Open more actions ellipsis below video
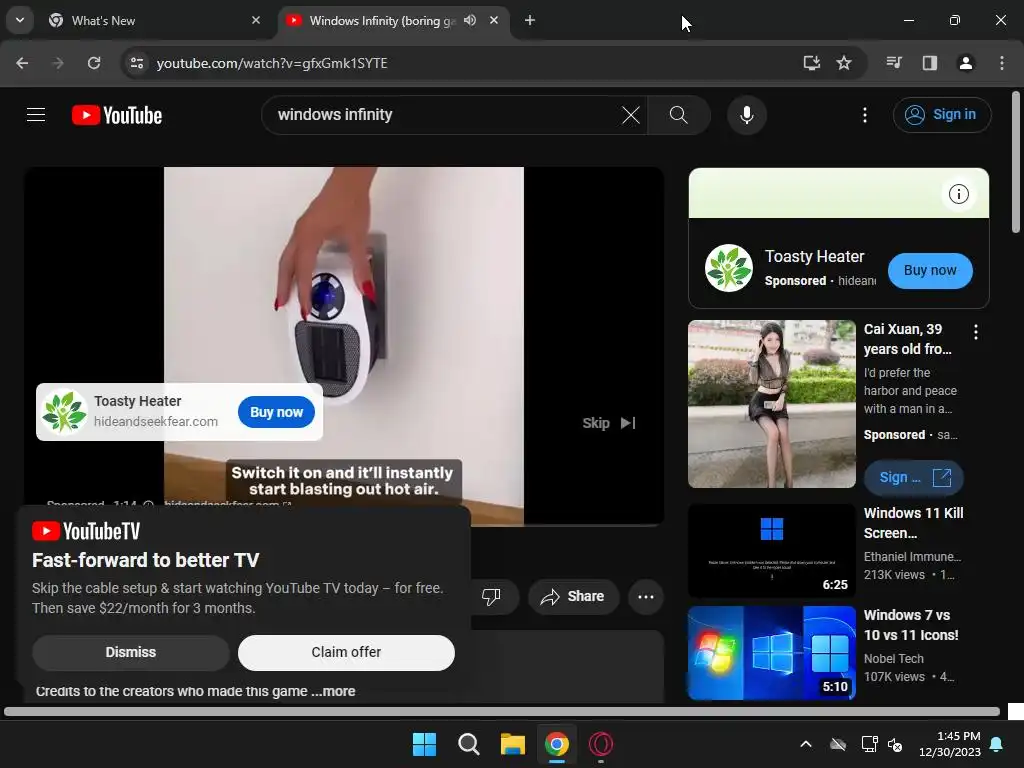The width and height of the screenshot is (1024, 768). [x=646, y=596]
